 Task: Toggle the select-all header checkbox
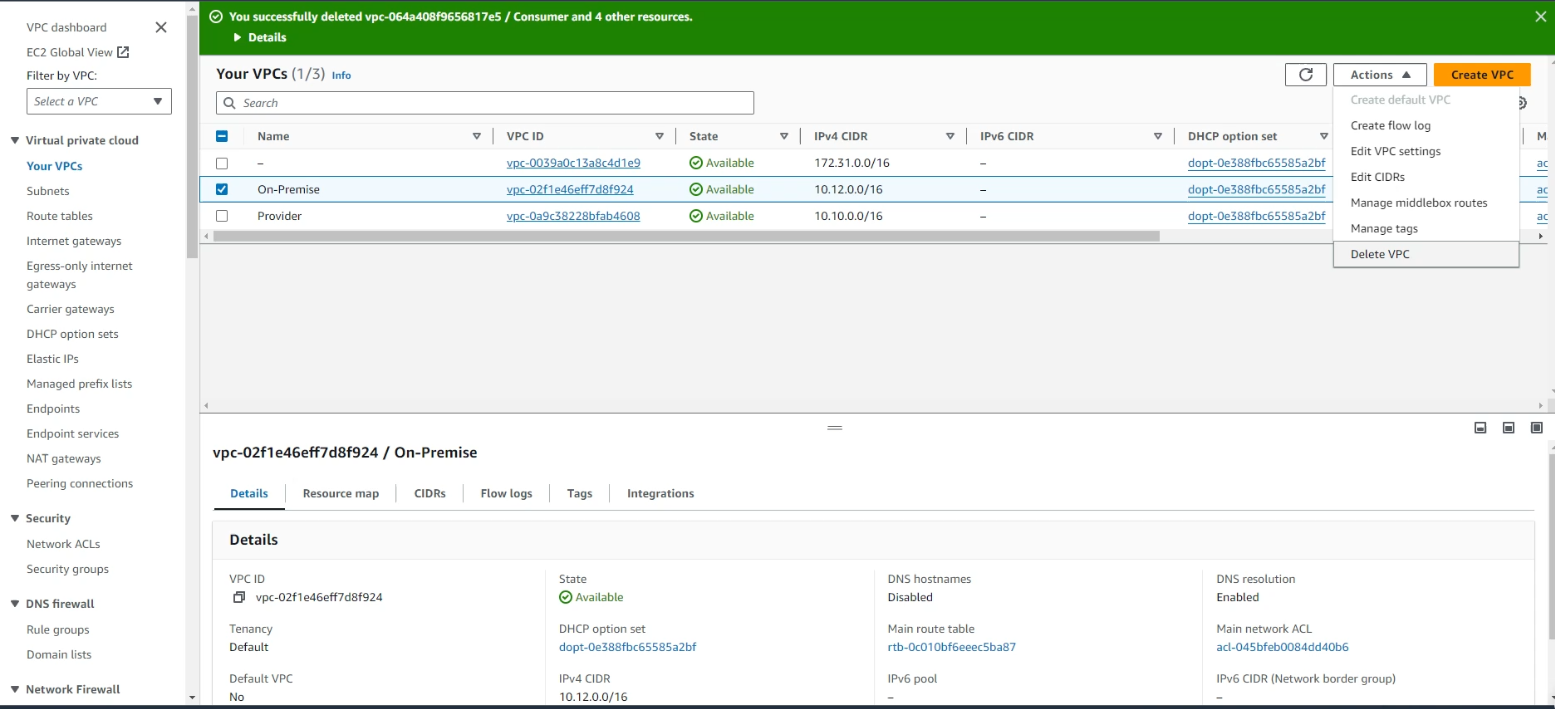(222, 136)
